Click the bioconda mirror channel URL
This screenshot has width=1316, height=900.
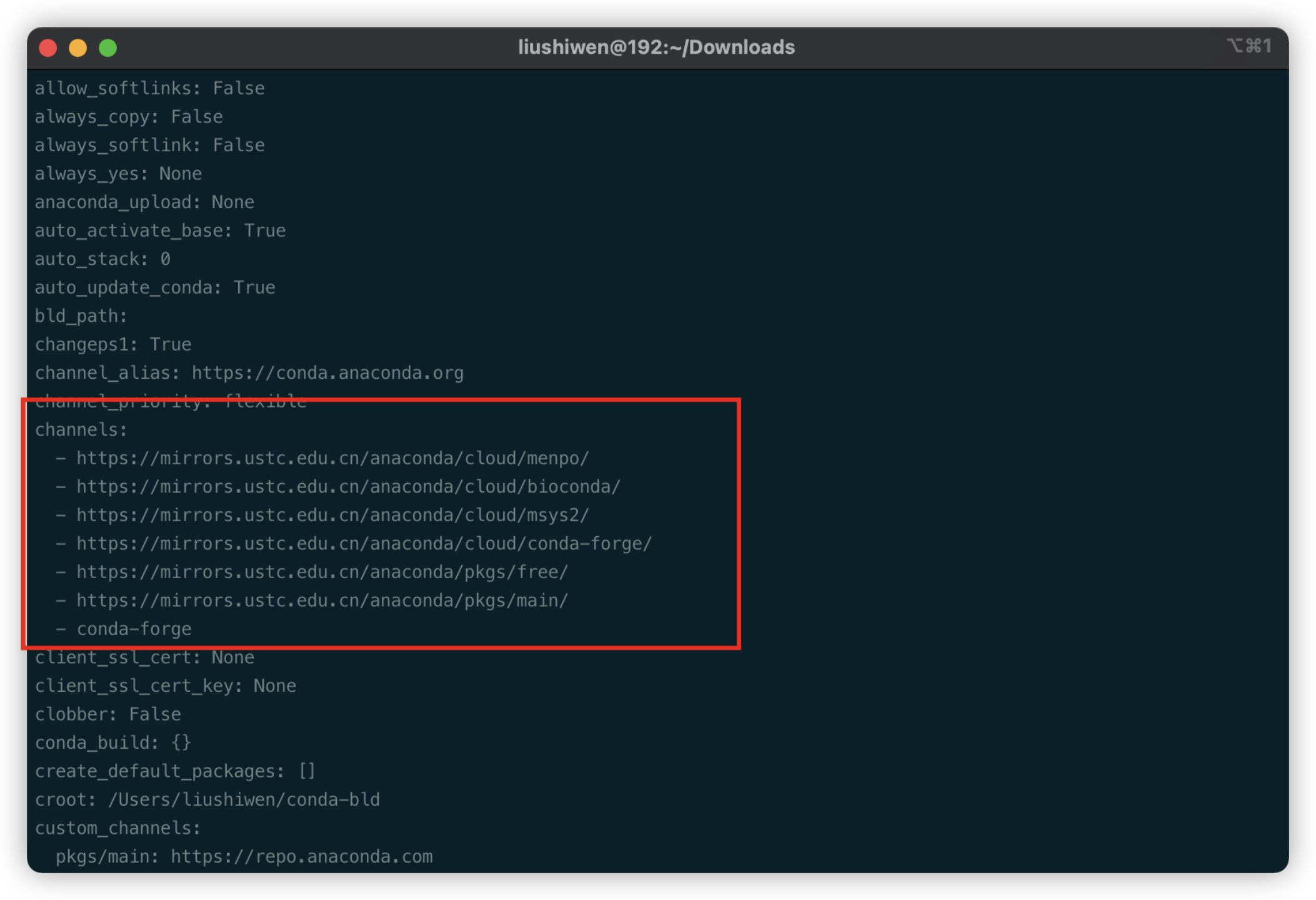pos(348,487)
